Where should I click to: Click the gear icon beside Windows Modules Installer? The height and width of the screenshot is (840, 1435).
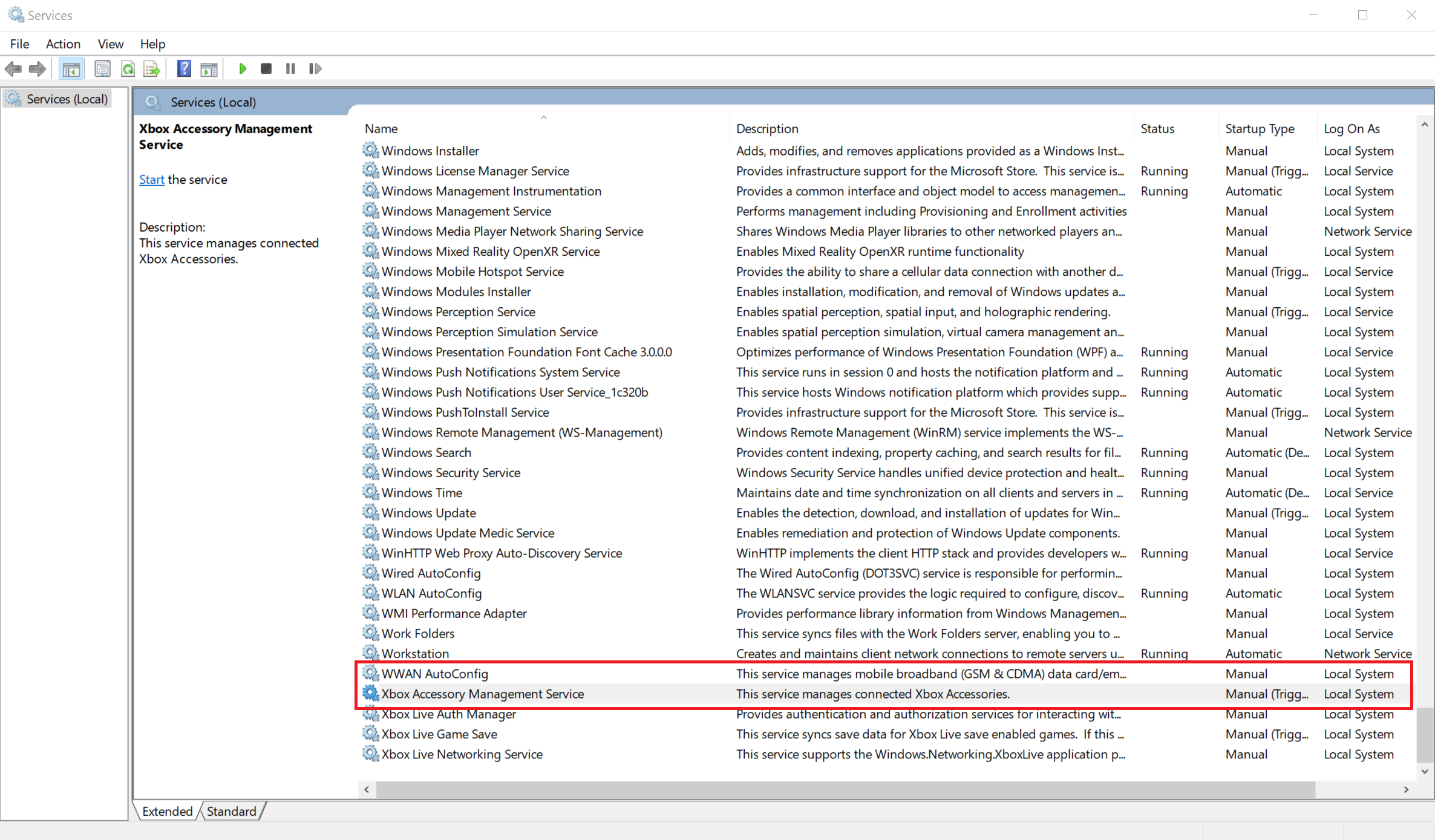tap(370, 291)
